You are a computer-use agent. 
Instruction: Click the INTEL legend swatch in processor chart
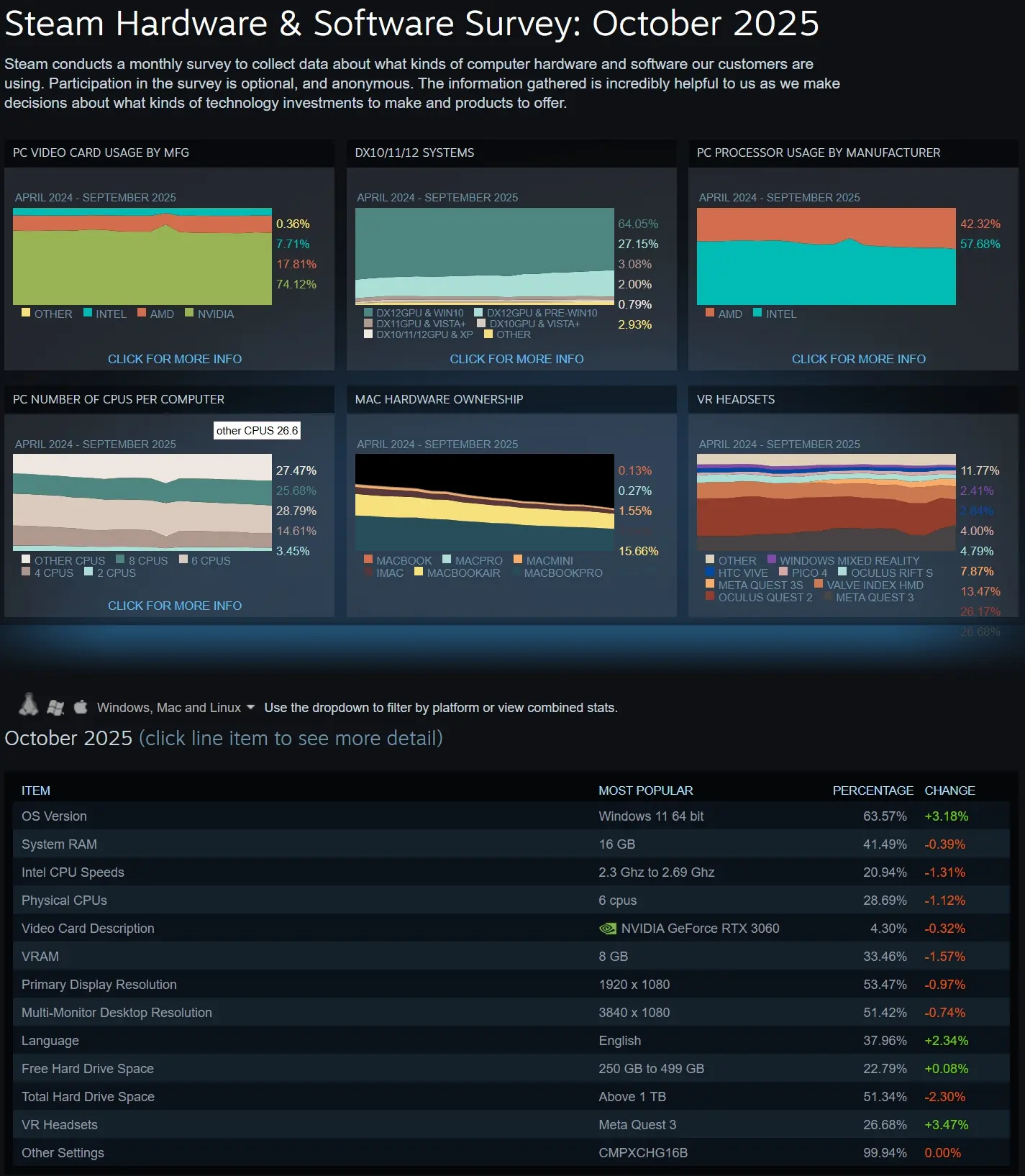tap(757, 313)
